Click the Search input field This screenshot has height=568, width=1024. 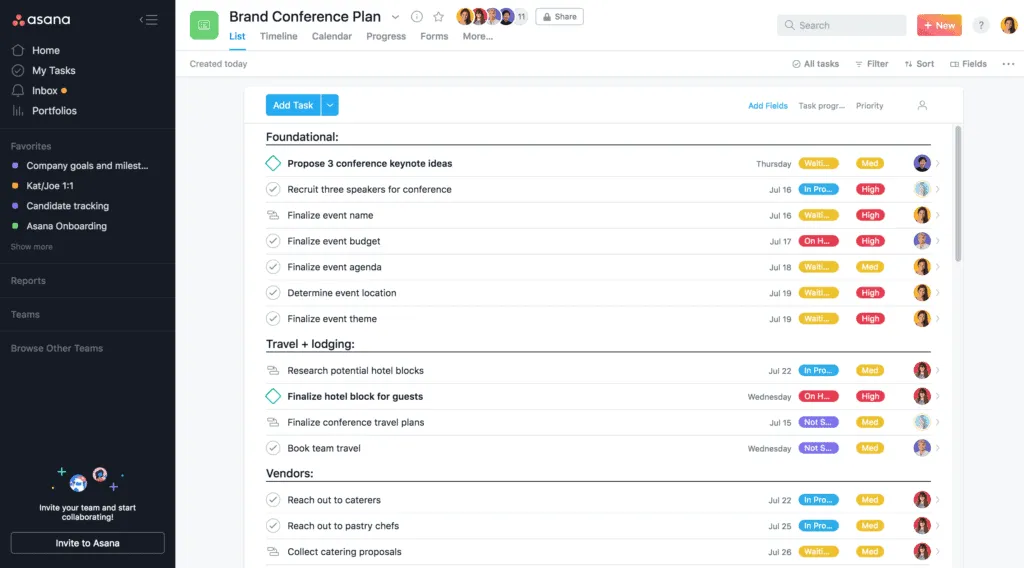pyautogui.click(x=841, y=25)
